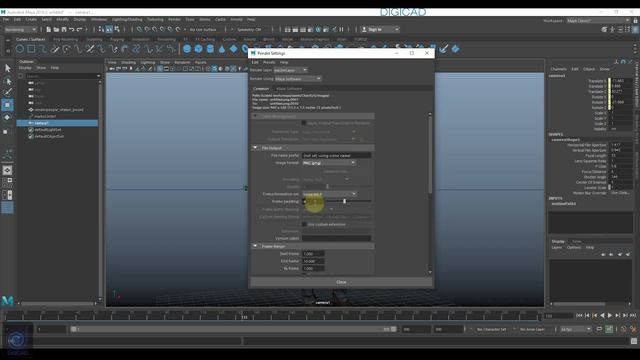Create a NURBS cone from the shelf

pyautogui.click(x=222, y=49)
